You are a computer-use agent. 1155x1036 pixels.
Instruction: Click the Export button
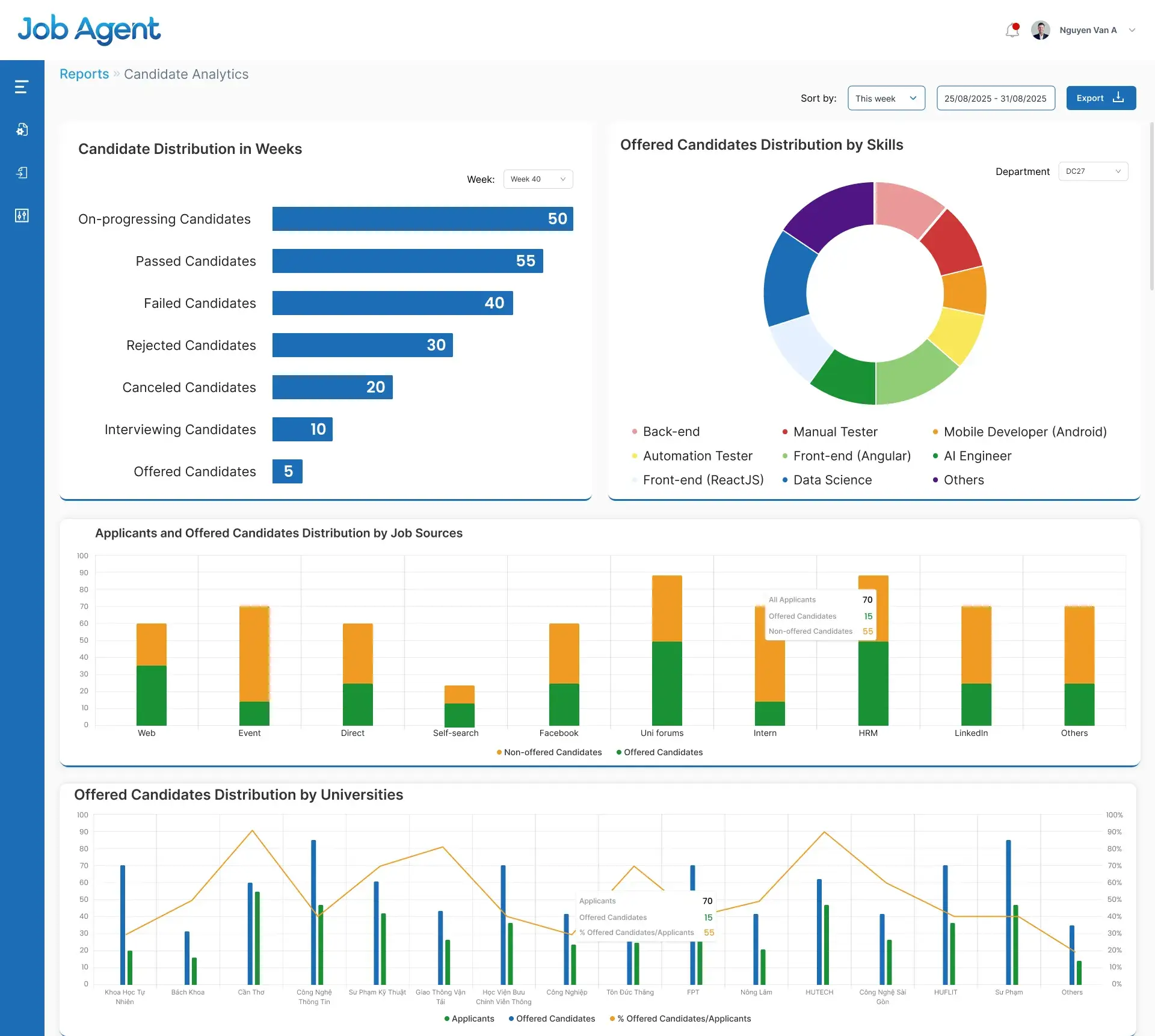coord(1101,98)
